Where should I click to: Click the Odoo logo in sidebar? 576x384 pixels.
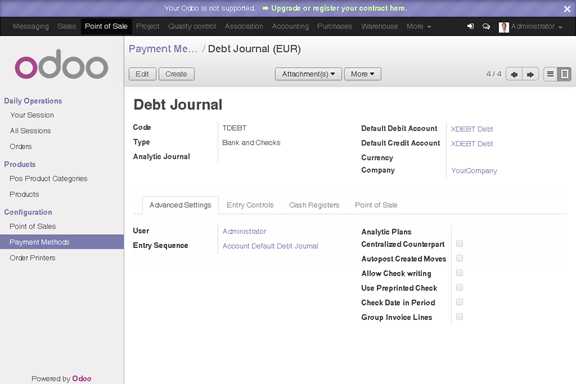click(x=61, y=64)
